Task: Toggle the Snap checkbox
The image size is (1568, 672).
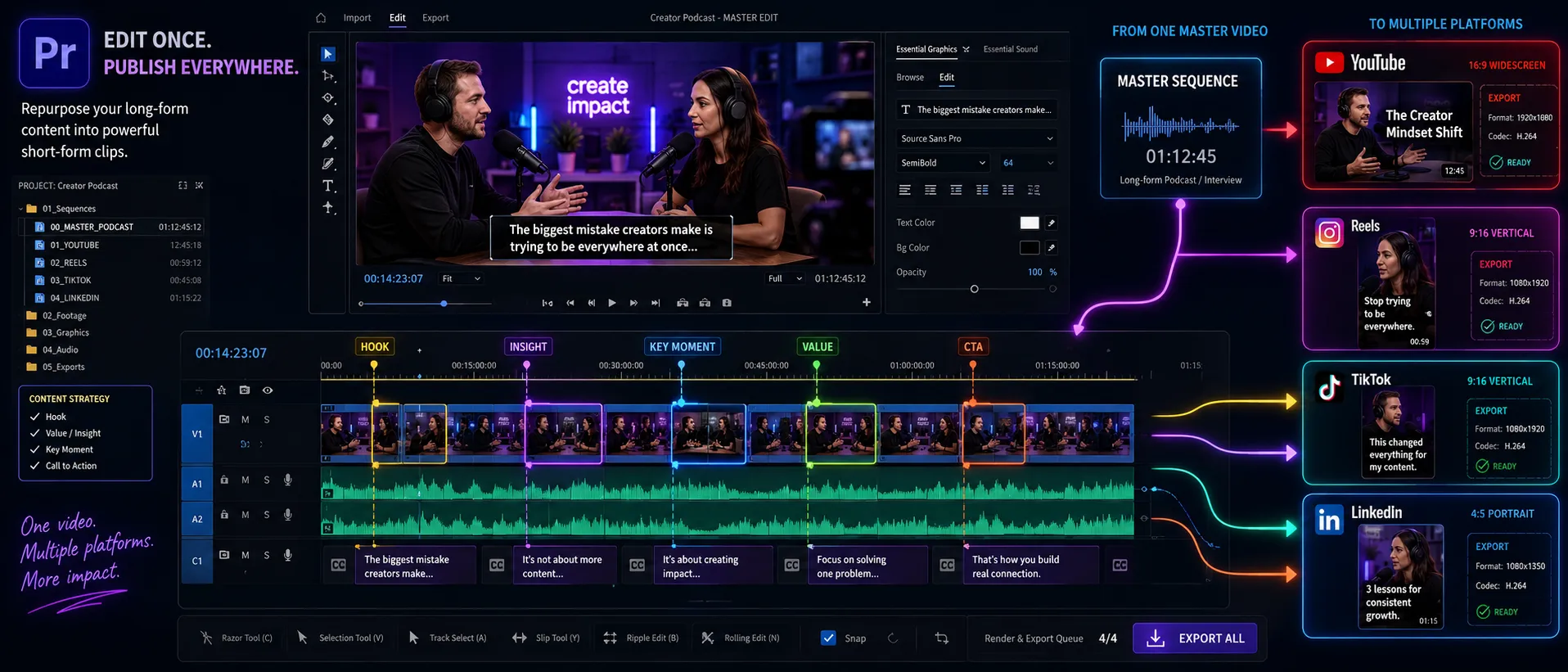Action: (x=828, y=638)
